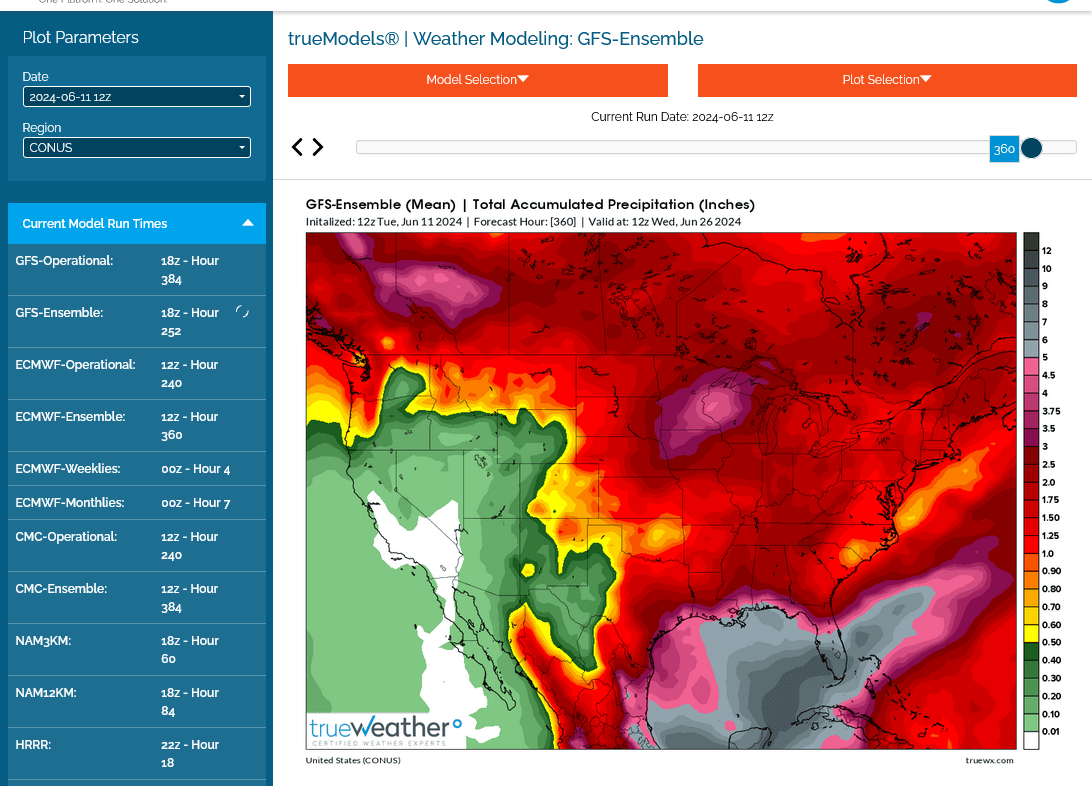Click the Plot Parameters heading
1092x786 pixels.
coord(81,38)
